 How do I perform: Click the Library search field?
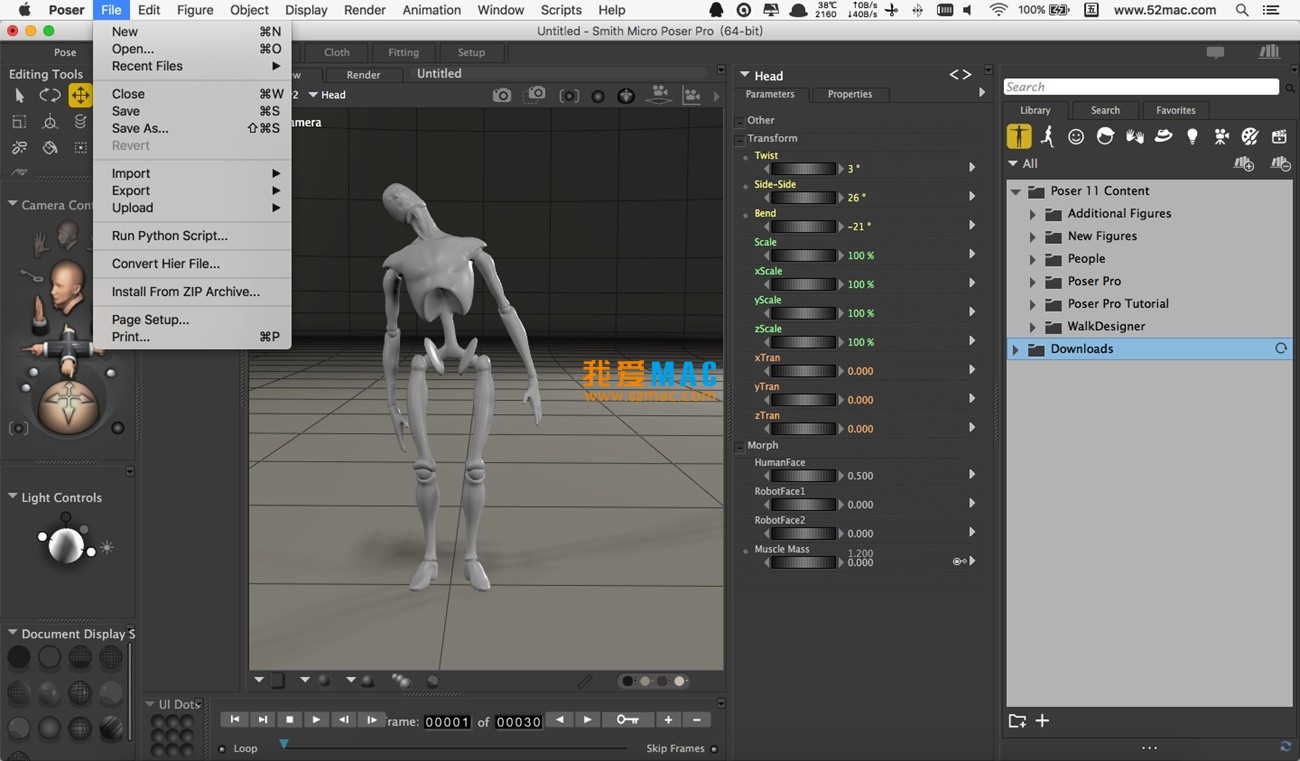coord(1141,87)
